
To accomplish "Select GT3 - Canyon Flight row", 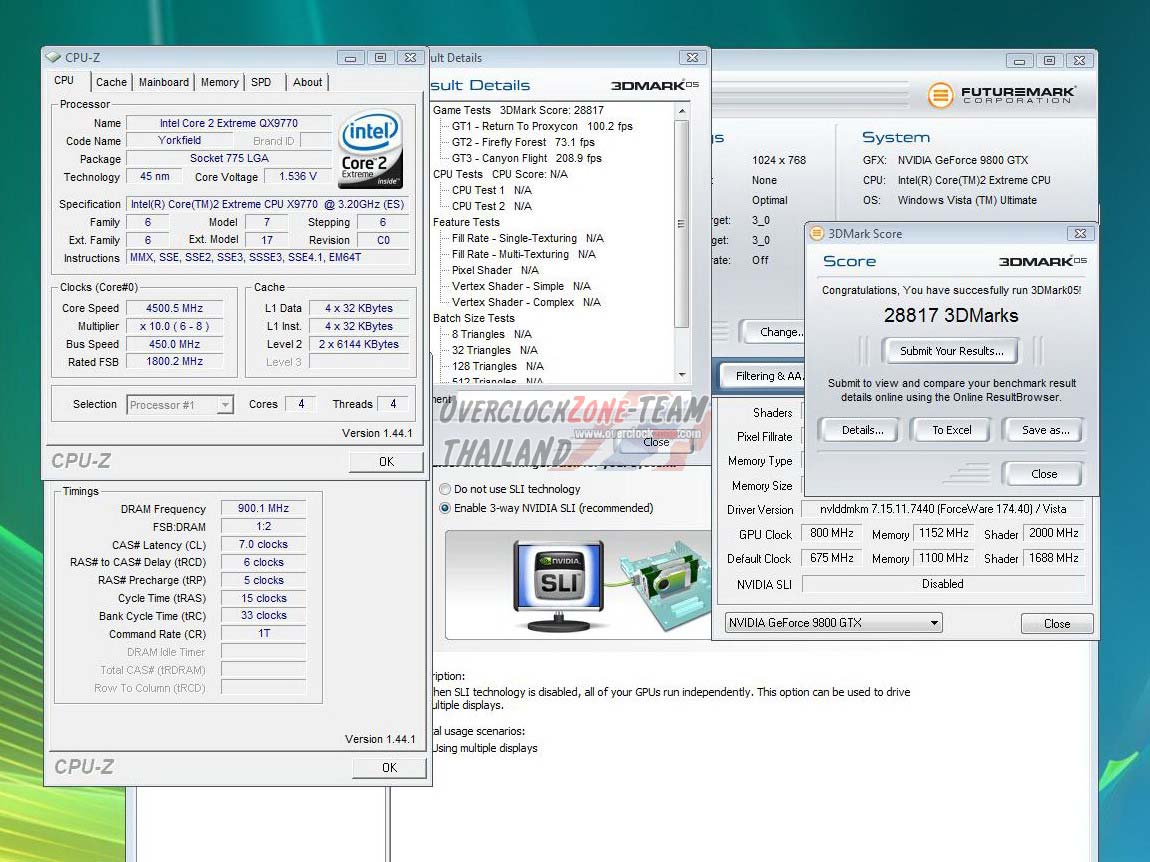I will point(527,158).
